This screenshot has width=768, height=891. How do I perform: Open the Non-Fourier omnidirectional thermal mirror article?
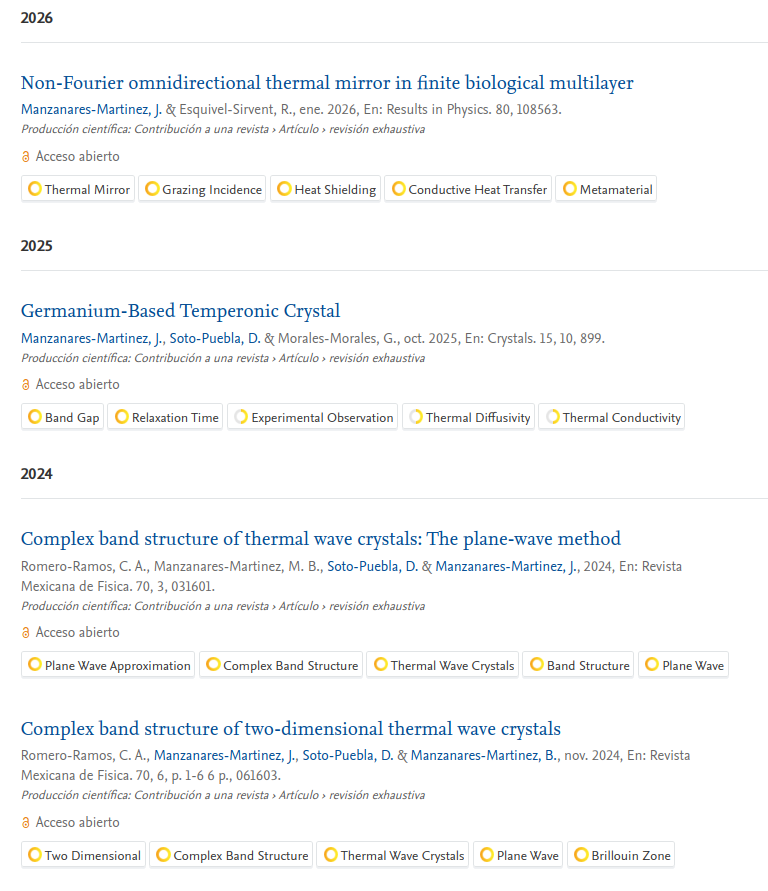click(327, 83)
